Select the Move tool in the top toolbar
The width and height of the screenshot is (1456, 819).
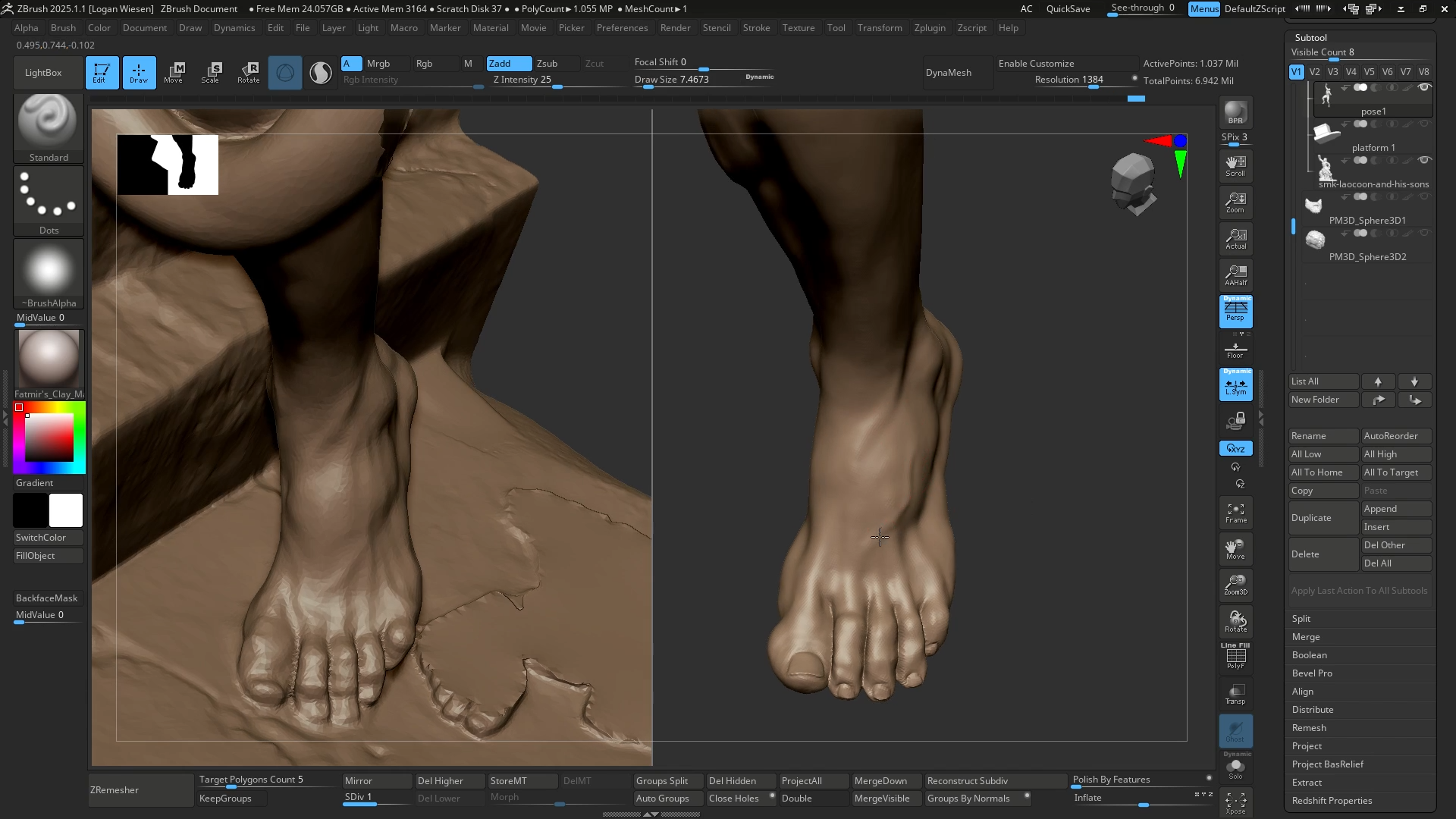[175, 72]
